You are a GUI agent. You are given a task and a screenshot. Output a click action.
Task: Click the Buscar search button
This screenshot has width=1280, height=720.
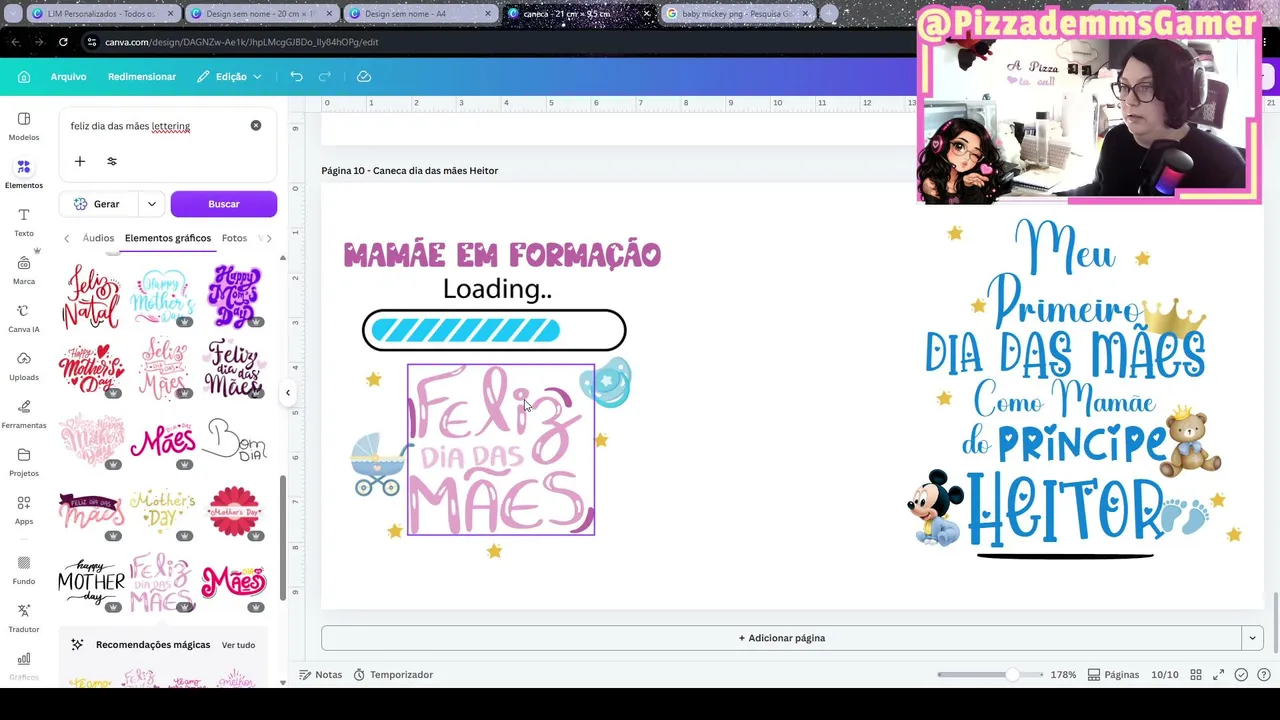224,204
